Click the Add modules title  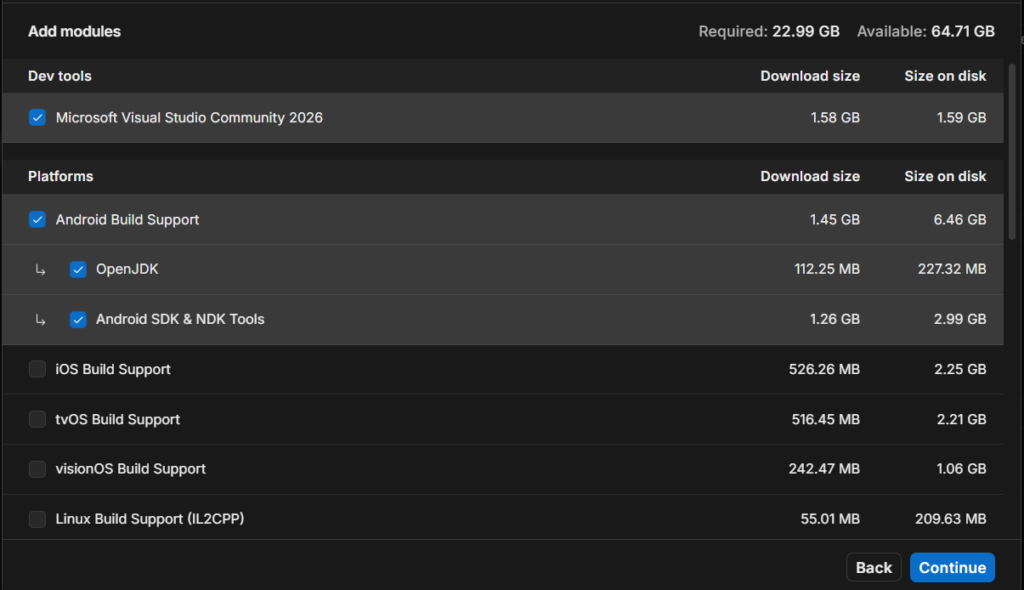(74, 31)
